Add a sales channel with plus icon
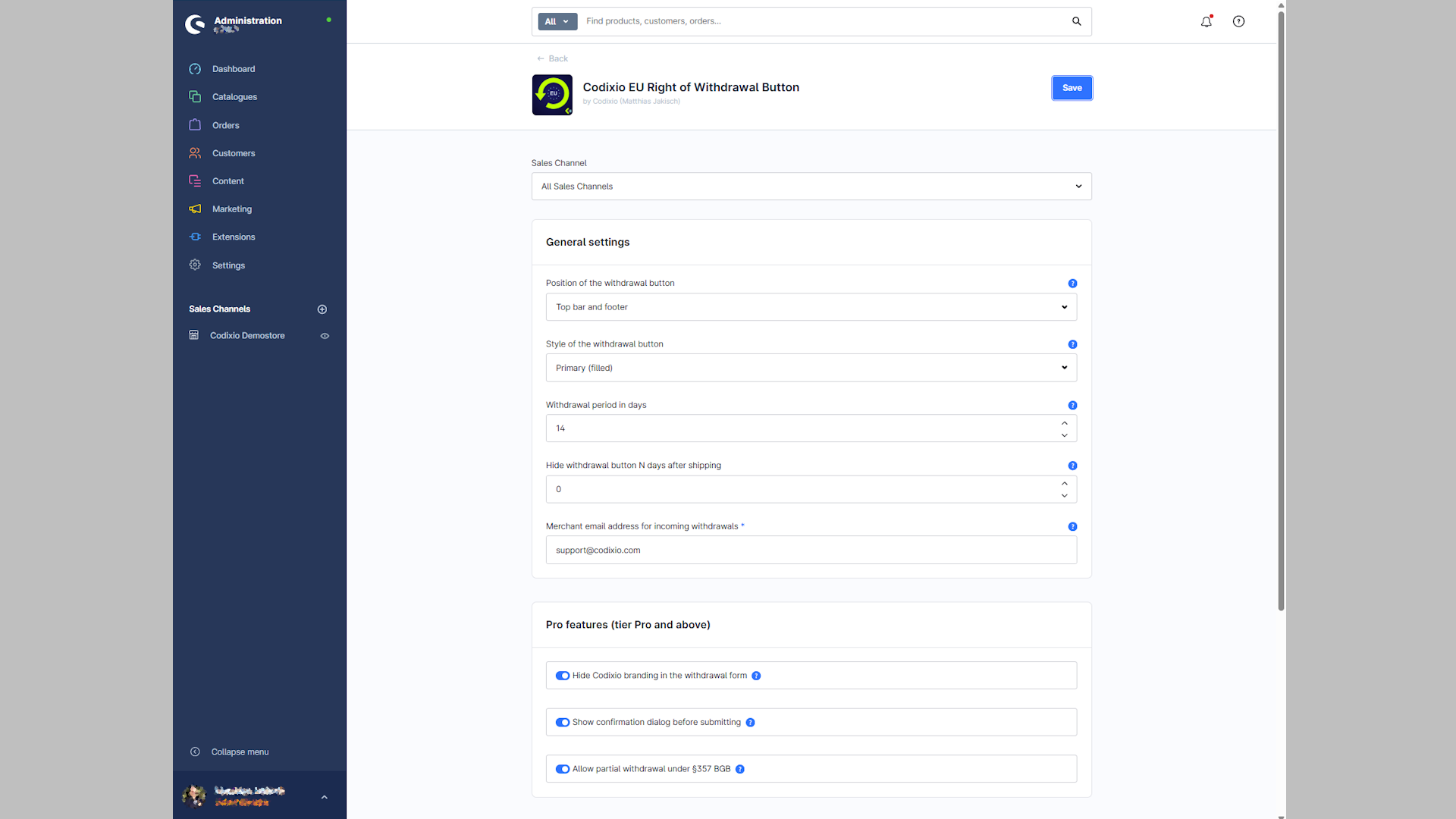Screen dimensions: 1456x819 point(322,309)
